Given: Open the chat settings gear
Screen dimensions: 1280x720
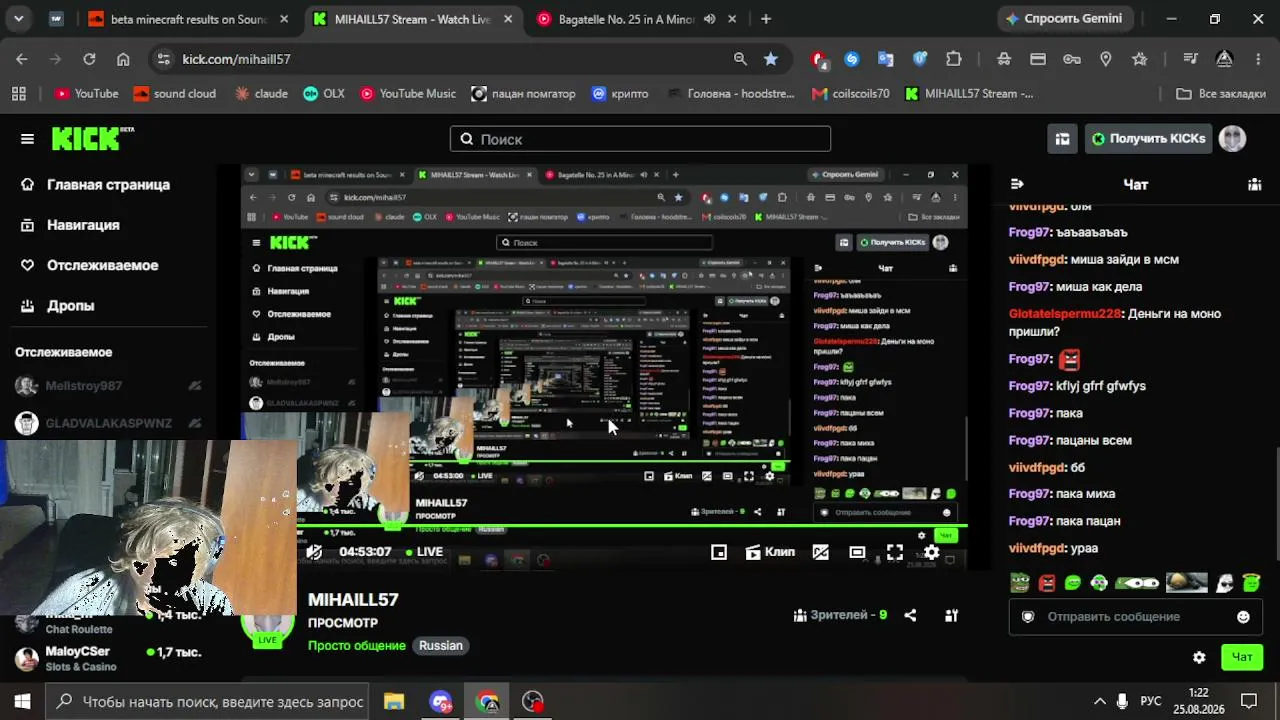Looking at the screenshot, I should [x=1199, y=657].
